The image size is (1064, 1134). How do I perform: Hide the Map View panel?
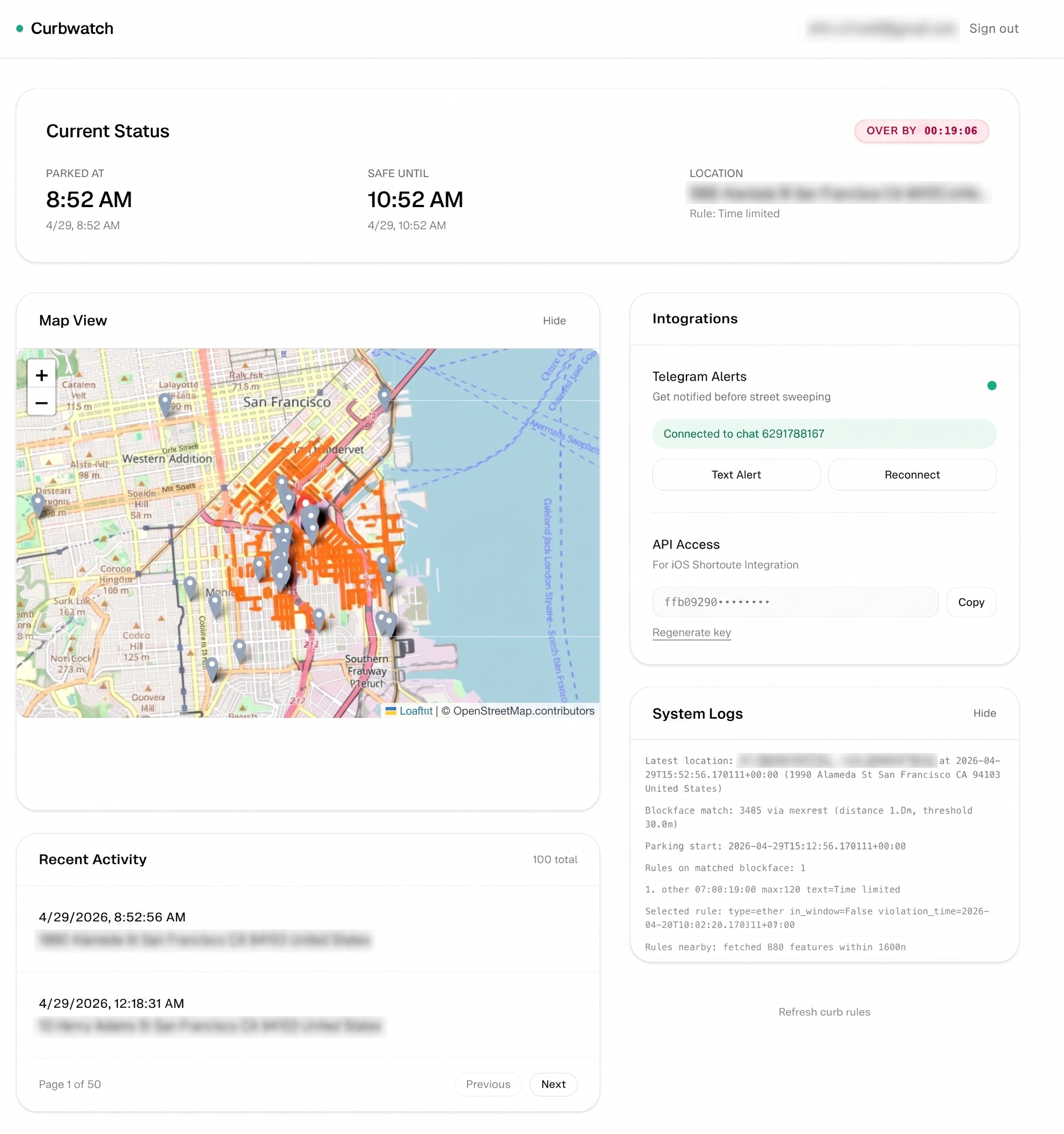tap(553, 321)
